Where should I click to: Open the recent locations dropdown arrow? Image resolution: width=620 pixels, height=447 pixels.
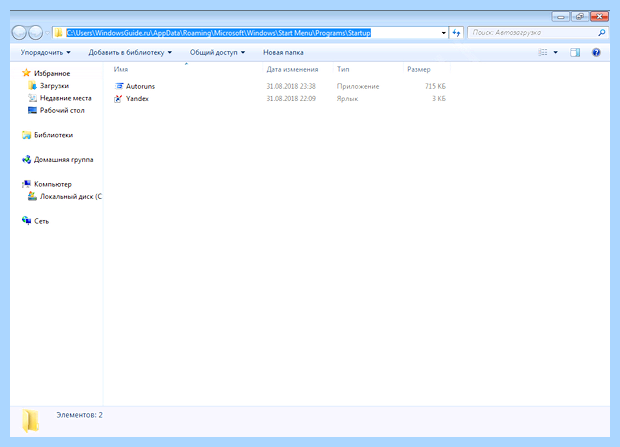[x=47, y=33]
